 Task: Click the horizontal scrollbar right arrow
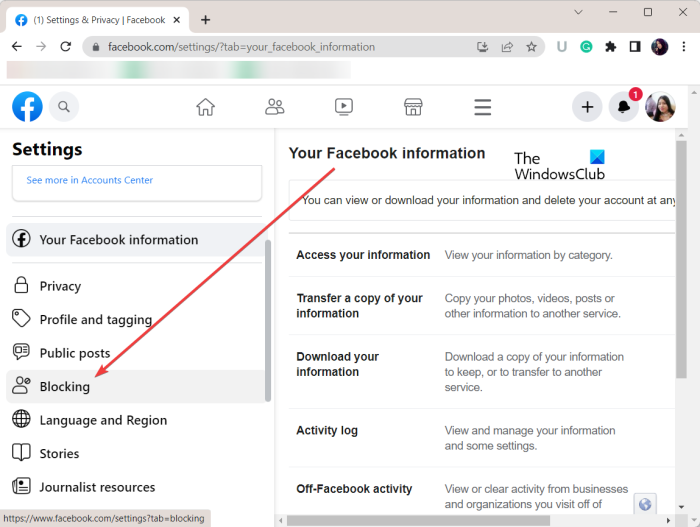tap(668, 520)
